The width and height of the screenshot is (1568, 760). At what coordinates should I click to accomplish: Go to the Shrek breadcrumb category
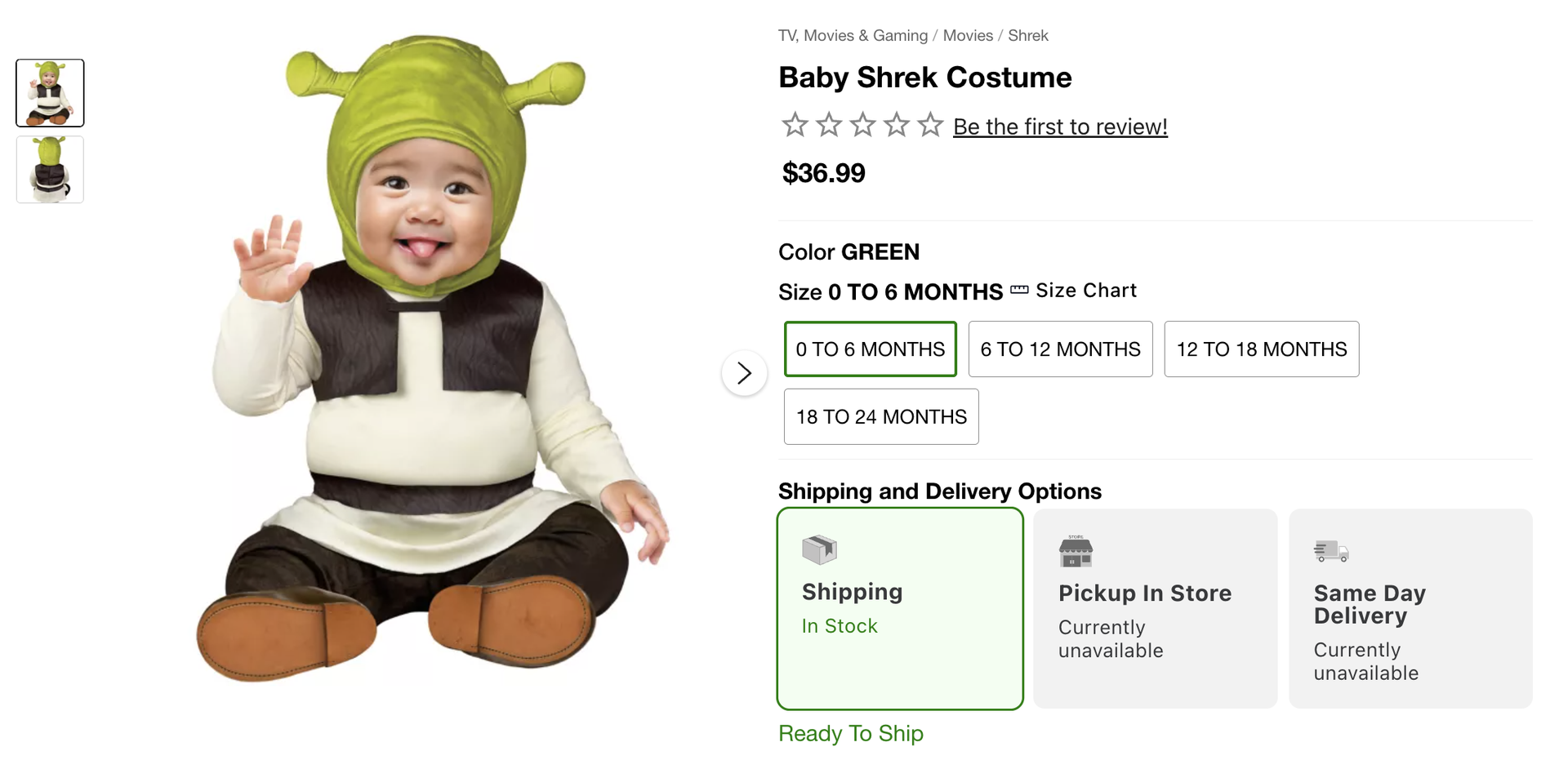click(1028, 35)
